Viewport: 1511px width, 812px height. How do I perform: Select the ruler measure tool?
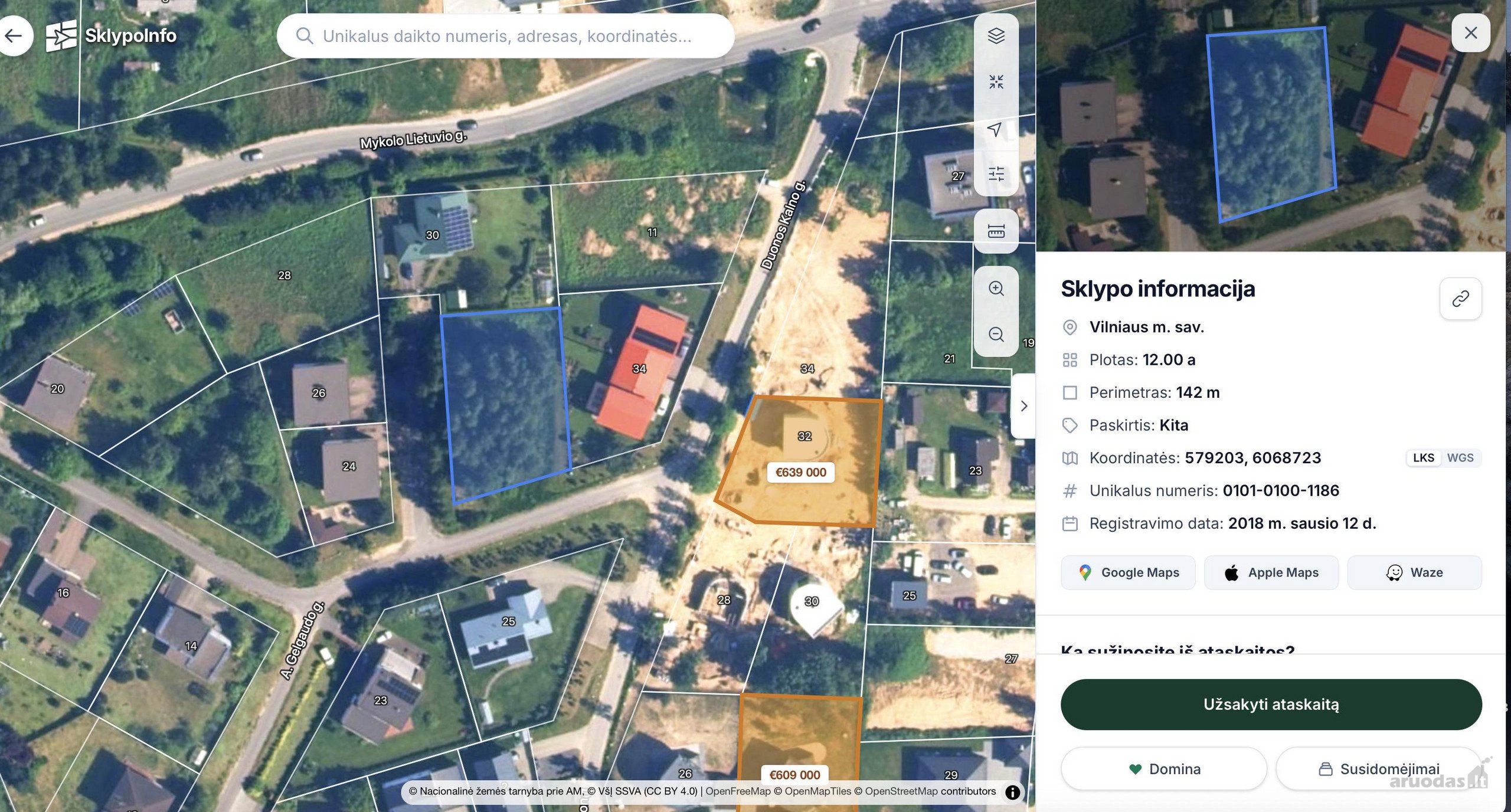tap(996, 231)
